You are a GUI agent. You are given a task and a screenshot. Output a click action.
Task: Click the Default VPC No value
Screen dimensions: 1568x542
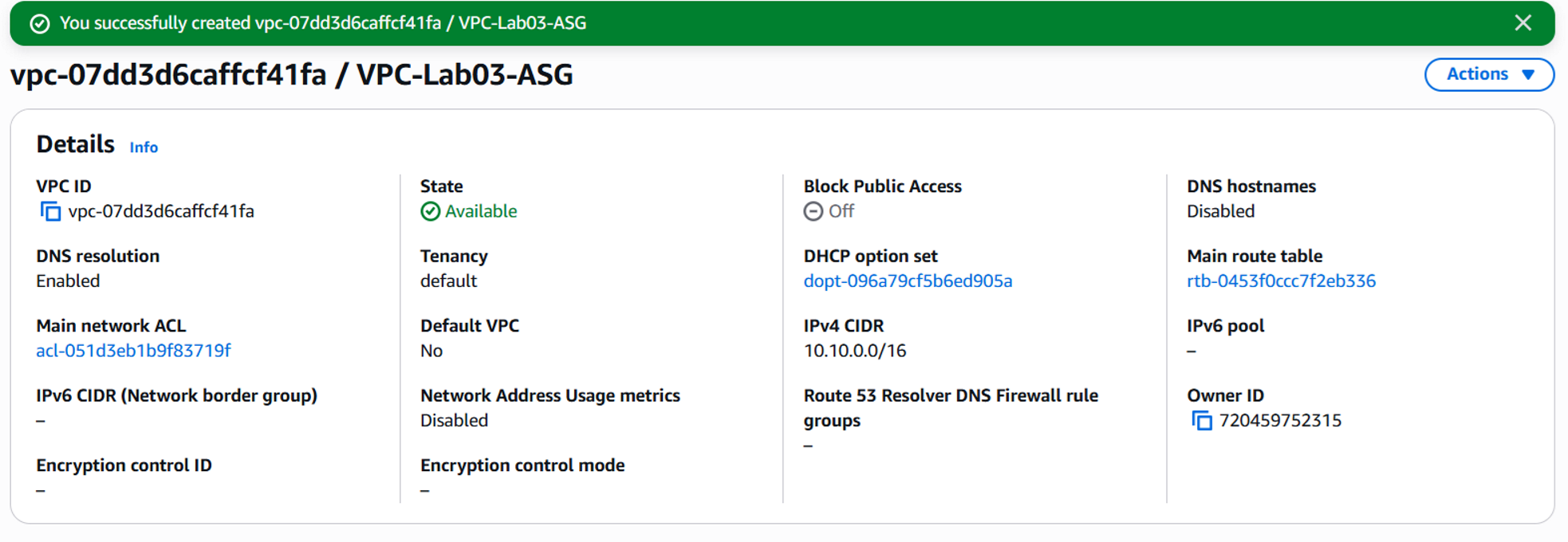[x=431, y=351]
